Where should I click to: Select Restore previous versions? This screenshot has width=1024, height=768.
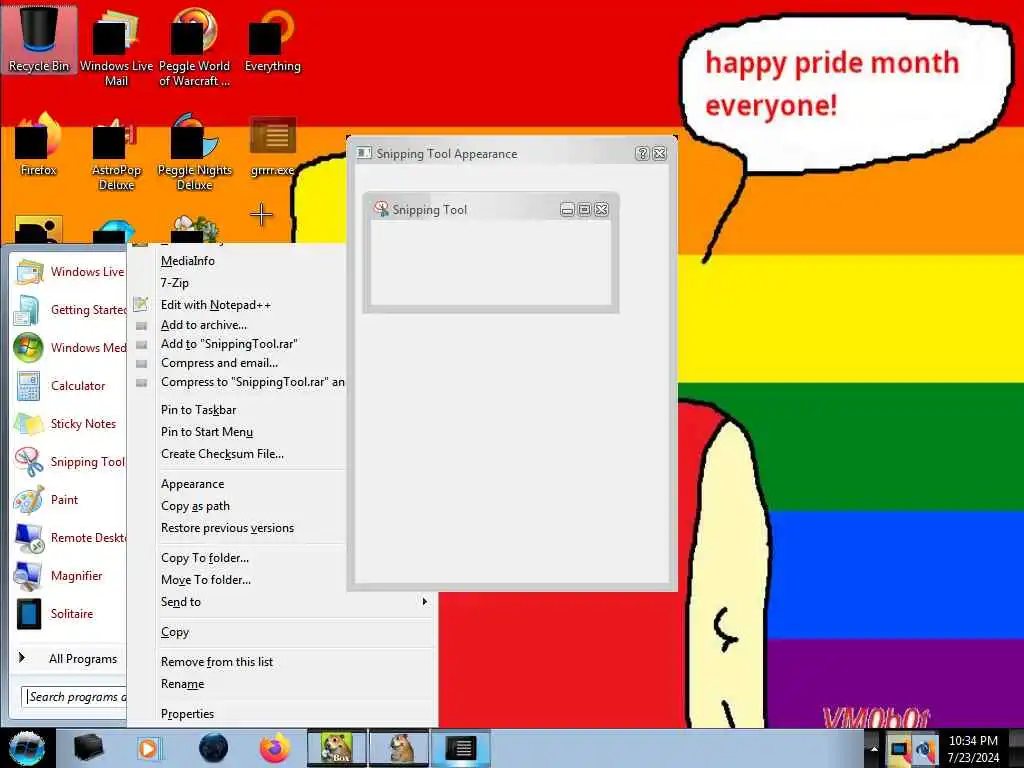227,528
